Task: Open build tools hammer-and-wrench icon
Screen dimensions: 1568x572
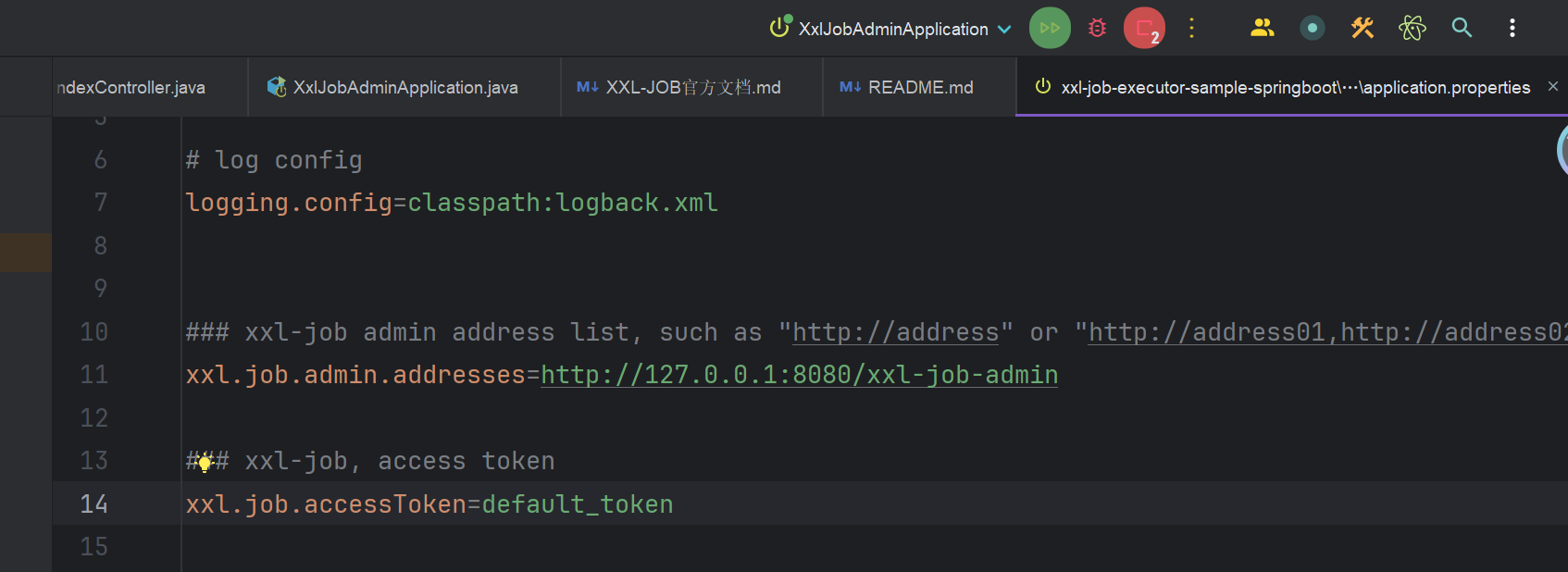Action: coord(1362,28)
